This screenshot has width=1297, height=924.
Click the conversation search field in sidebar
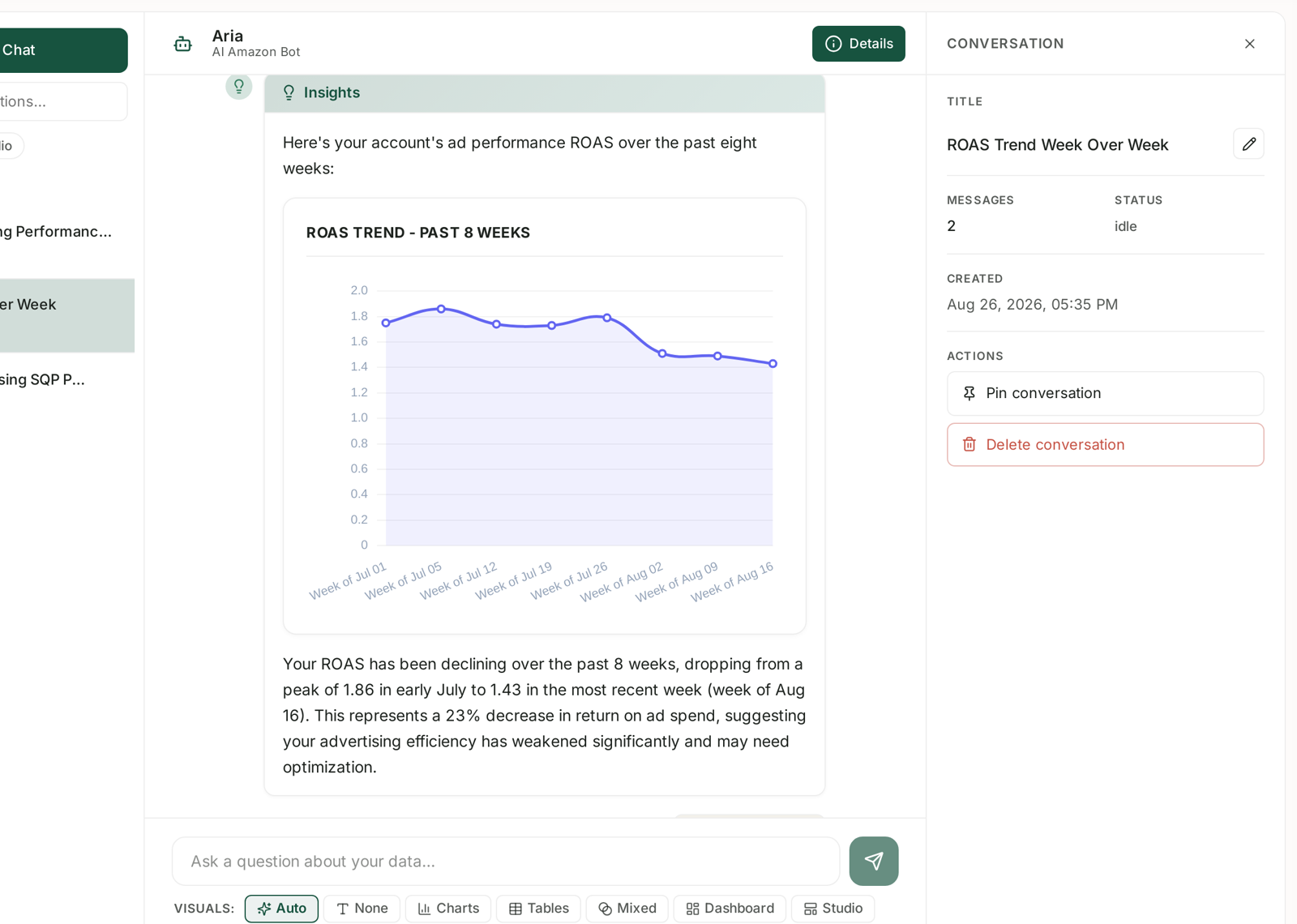pos(63,101)
